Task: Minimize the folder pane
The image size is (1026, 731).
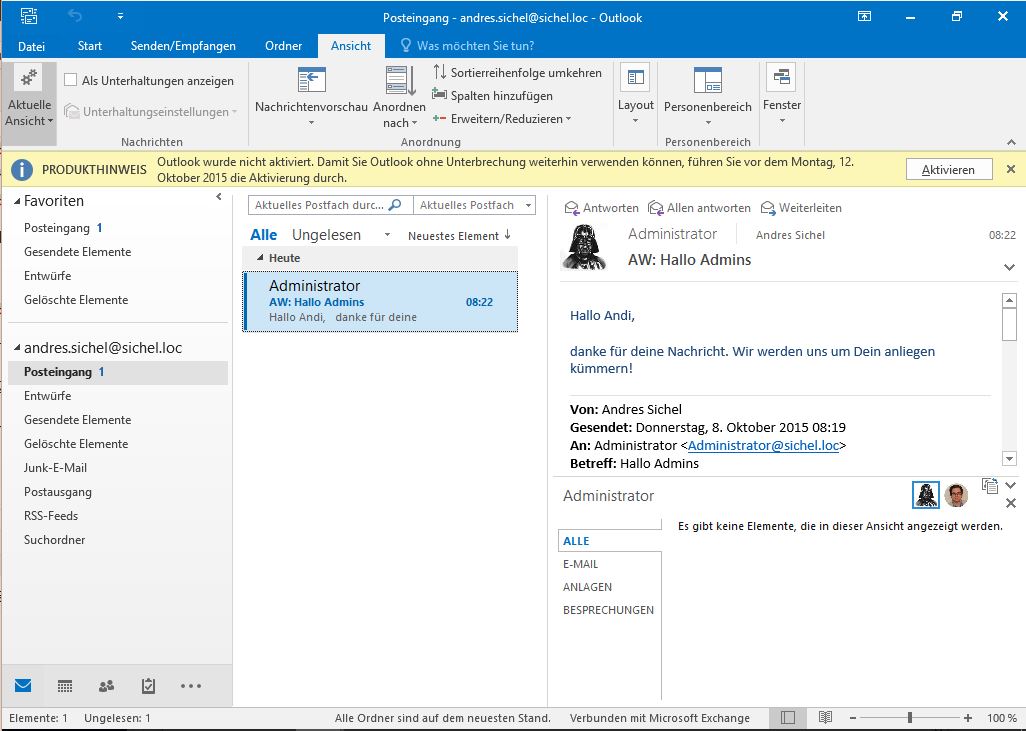Action: click(219, 196)
